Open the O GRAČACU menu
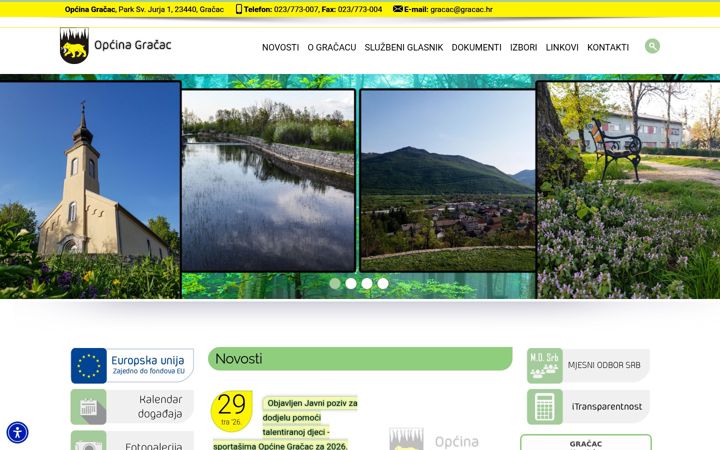The image size is (720, 450). pos(332,47)
